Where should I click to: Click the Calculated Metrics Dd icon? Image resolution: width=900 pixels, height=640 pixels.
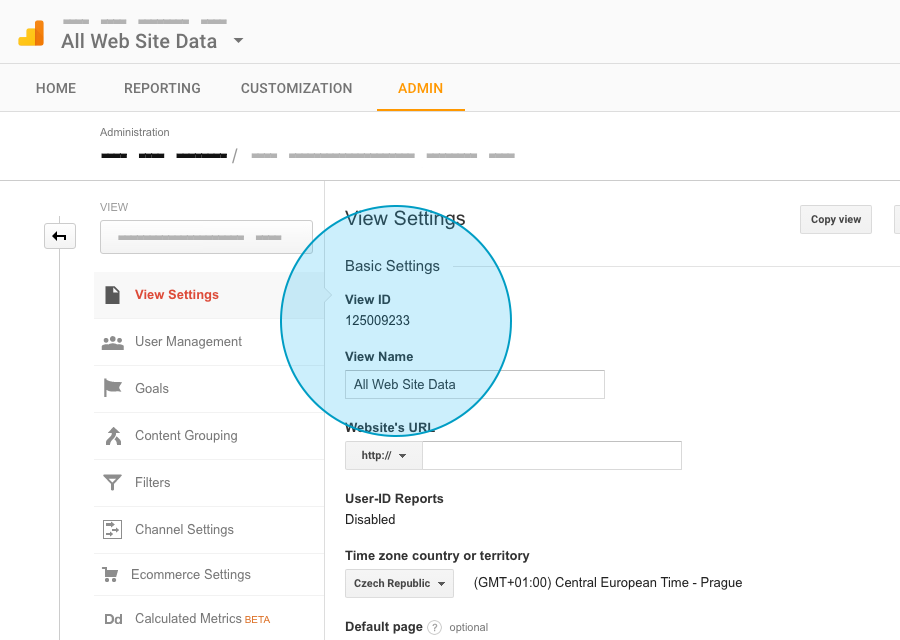coord(113,619)
